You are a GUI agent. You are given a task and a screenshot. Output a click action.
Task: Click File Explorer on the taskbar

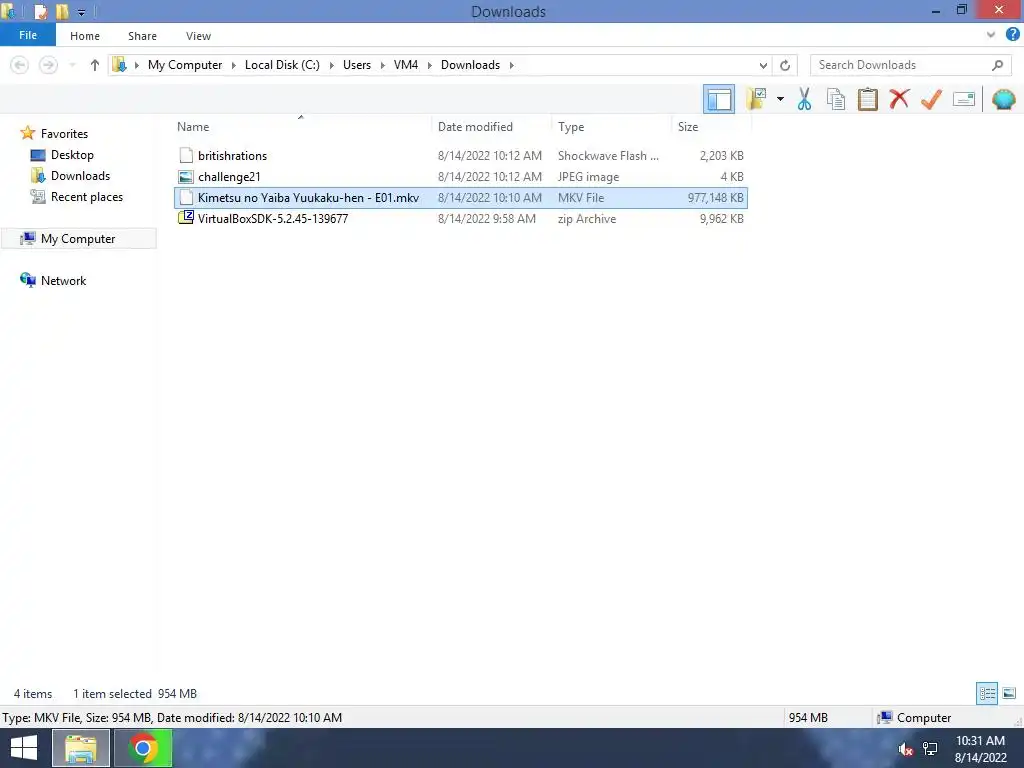[x=80, y=748]
